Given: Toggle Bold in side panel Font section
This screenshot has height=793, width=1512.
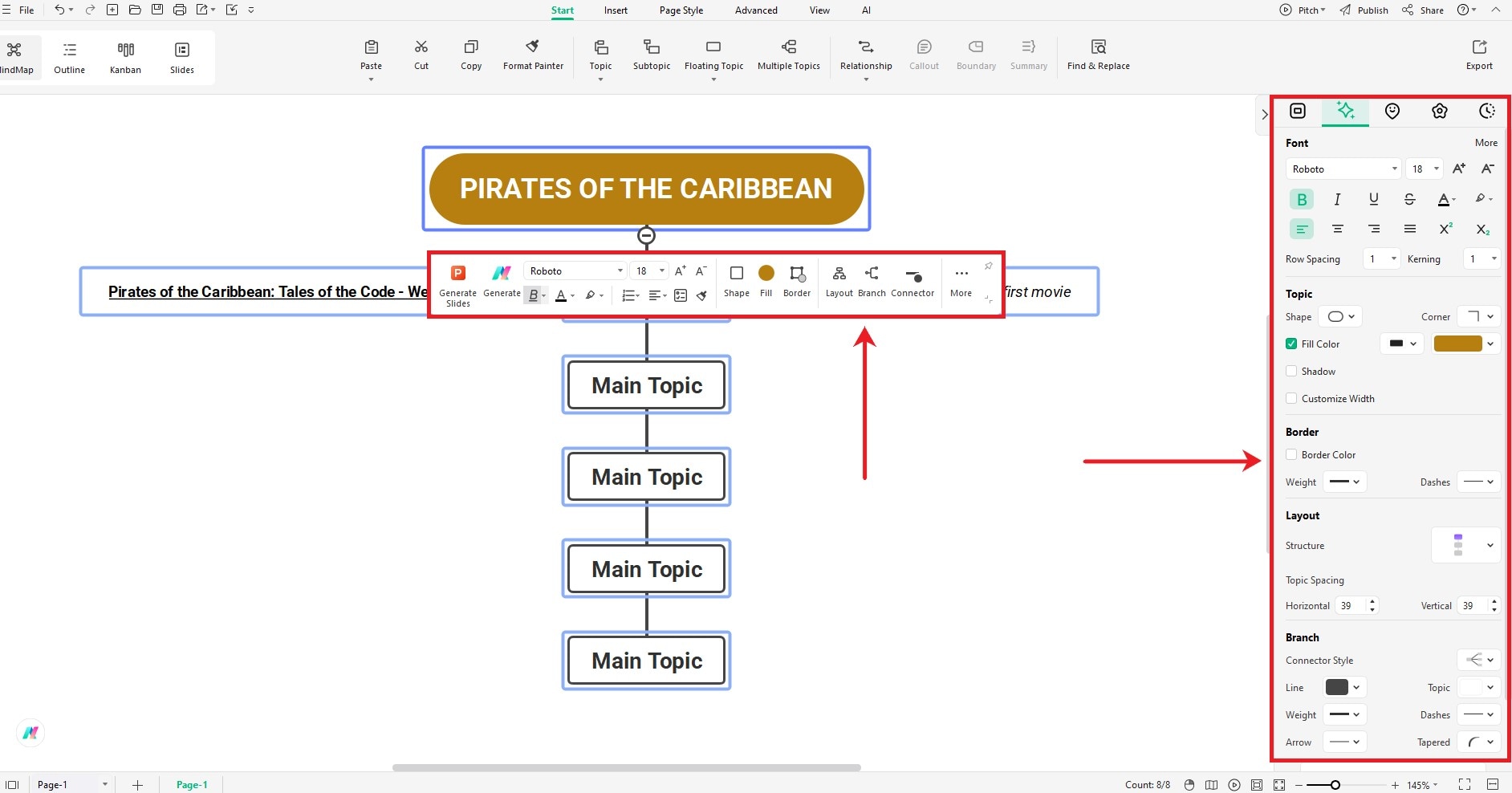Looking at the screenshot, I should (1302, 199).
